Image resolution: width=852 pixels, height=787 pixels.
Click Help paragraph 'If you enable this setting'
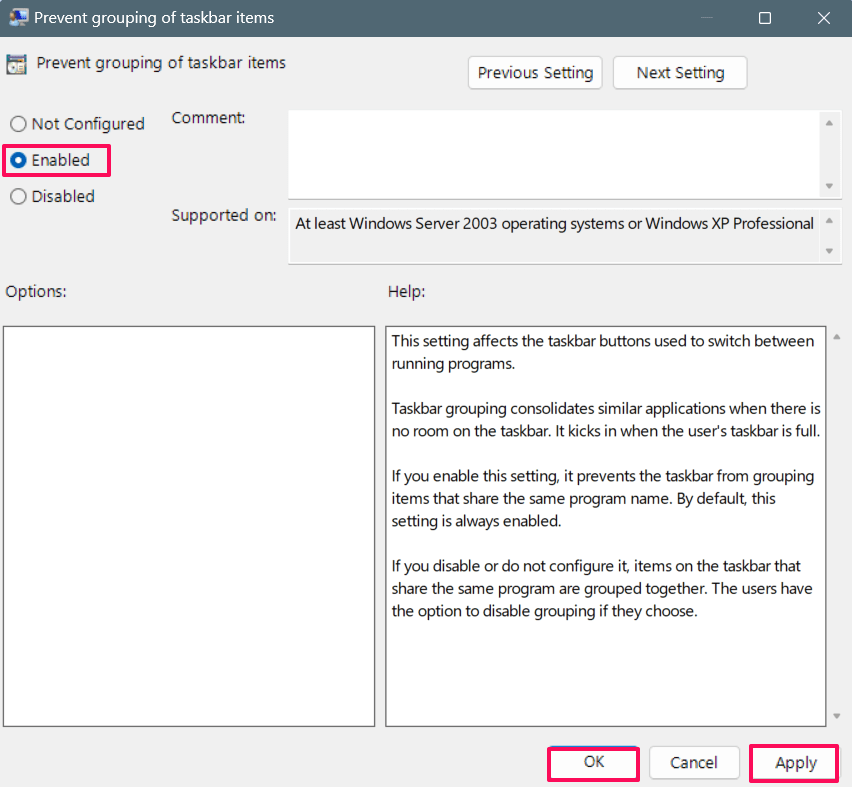point(603,498)
